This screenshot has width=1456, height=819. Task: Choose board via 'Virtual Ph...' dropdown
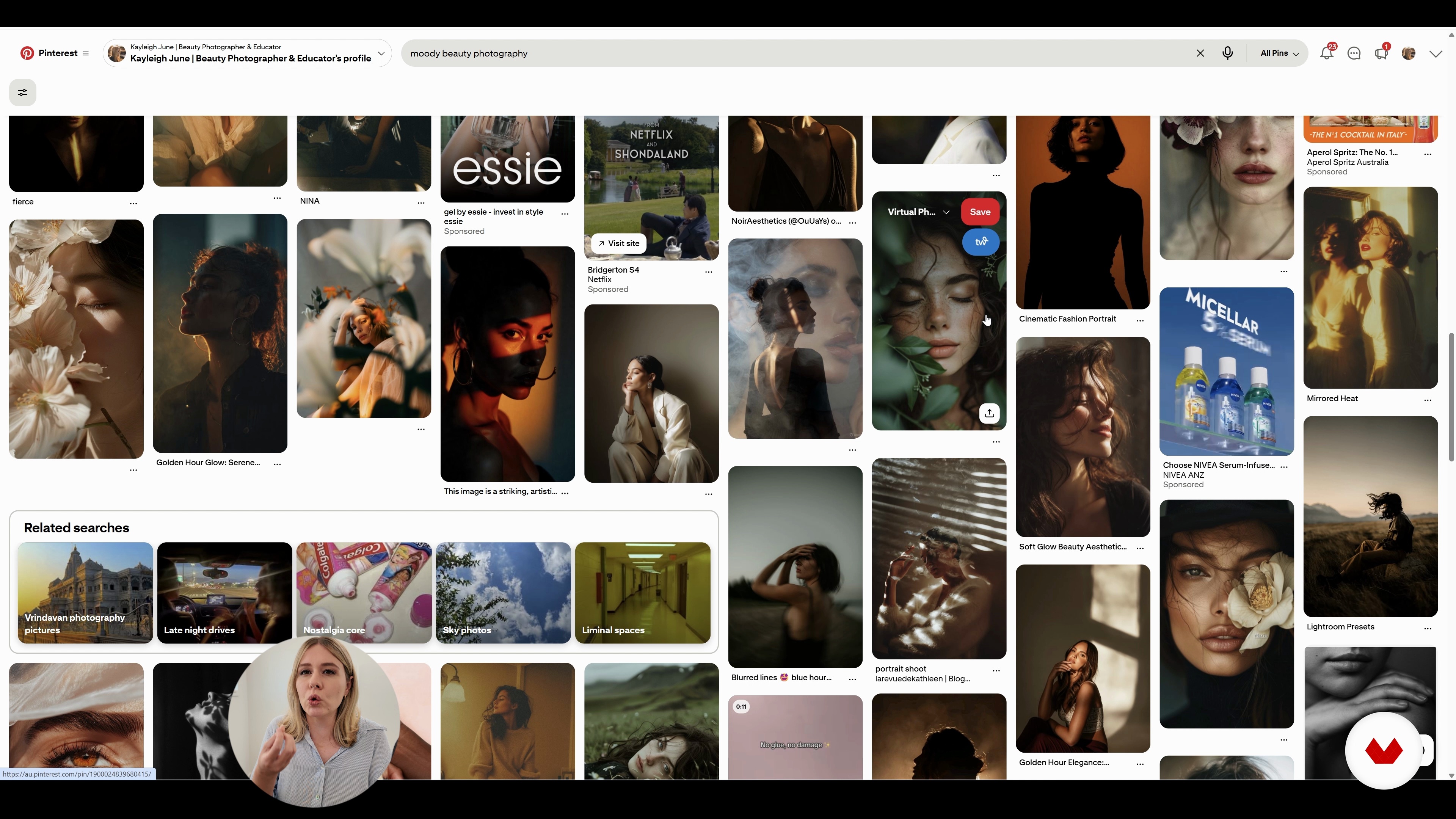918,212
